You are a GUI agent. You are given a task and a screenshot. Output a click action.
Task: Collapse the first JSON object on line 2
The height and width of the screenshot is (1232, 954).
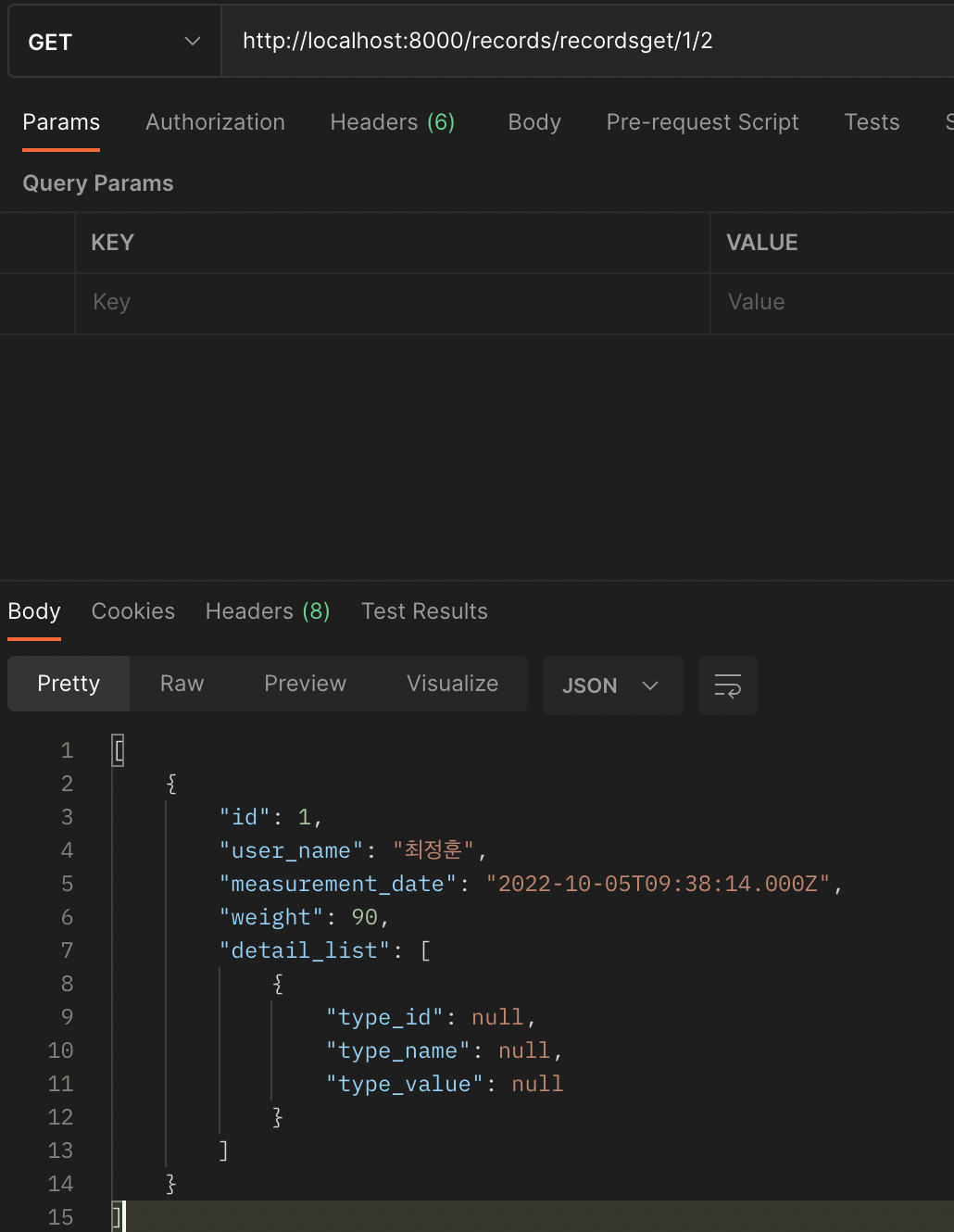171,783
